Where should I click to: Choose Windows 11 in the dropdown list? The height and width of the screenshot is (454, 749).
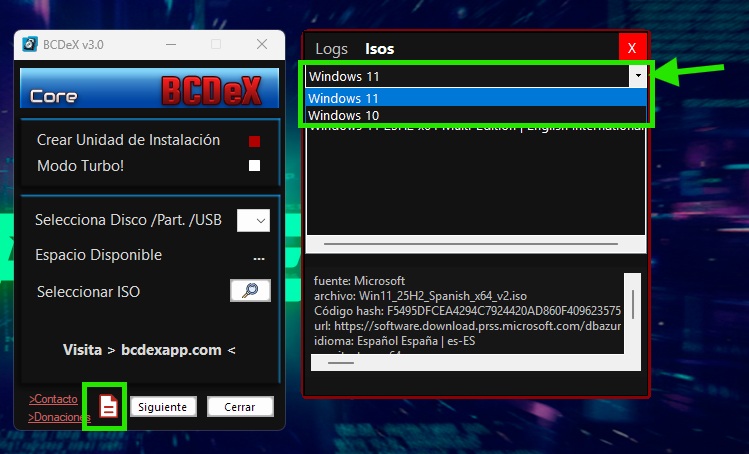point(476,98)
